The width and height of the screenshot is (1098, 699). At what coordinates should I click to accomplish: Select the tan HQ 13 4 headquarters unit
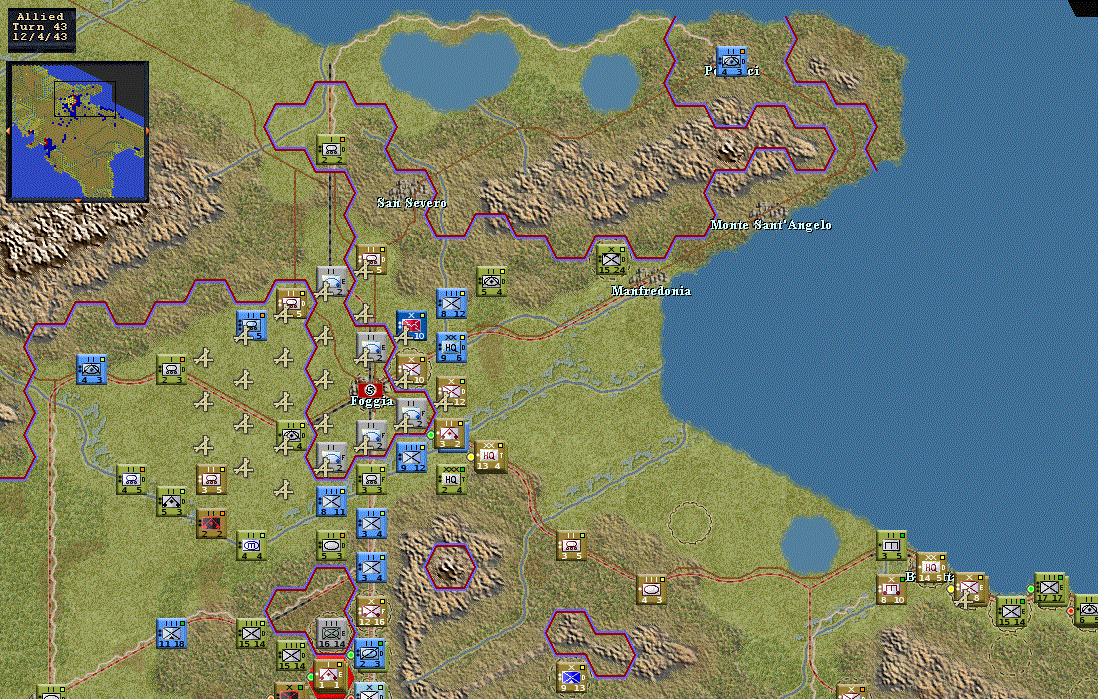pyautogui.click(x=489, y=456)
